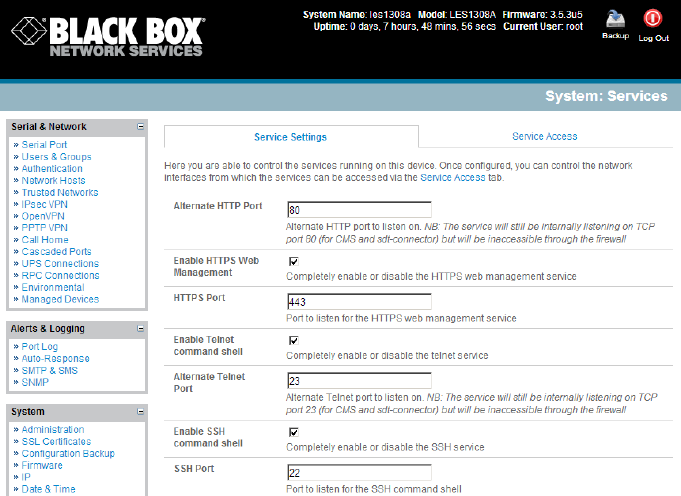This screenshot has width=681, height=496.
Task: Open the Port Log page
Action: (x=40, y=346)
